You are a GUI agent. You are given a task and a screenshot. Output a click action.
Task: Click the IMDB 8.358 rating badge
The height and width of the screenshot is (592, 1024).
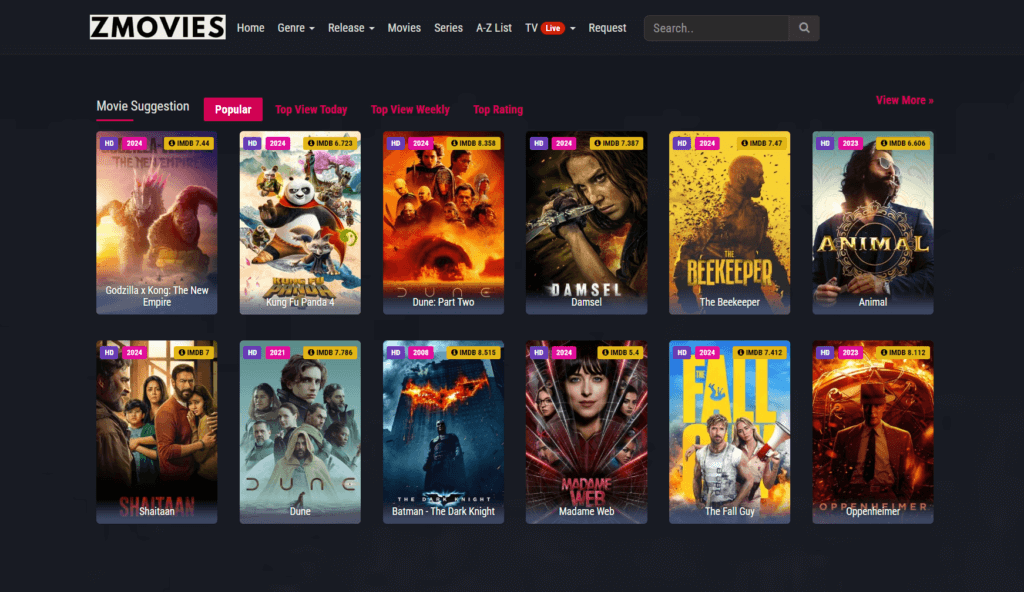[472, 143]
